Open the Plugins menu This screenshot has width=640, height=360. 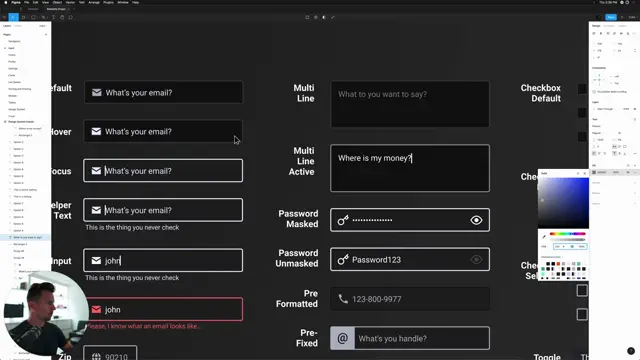pos(108,2)
